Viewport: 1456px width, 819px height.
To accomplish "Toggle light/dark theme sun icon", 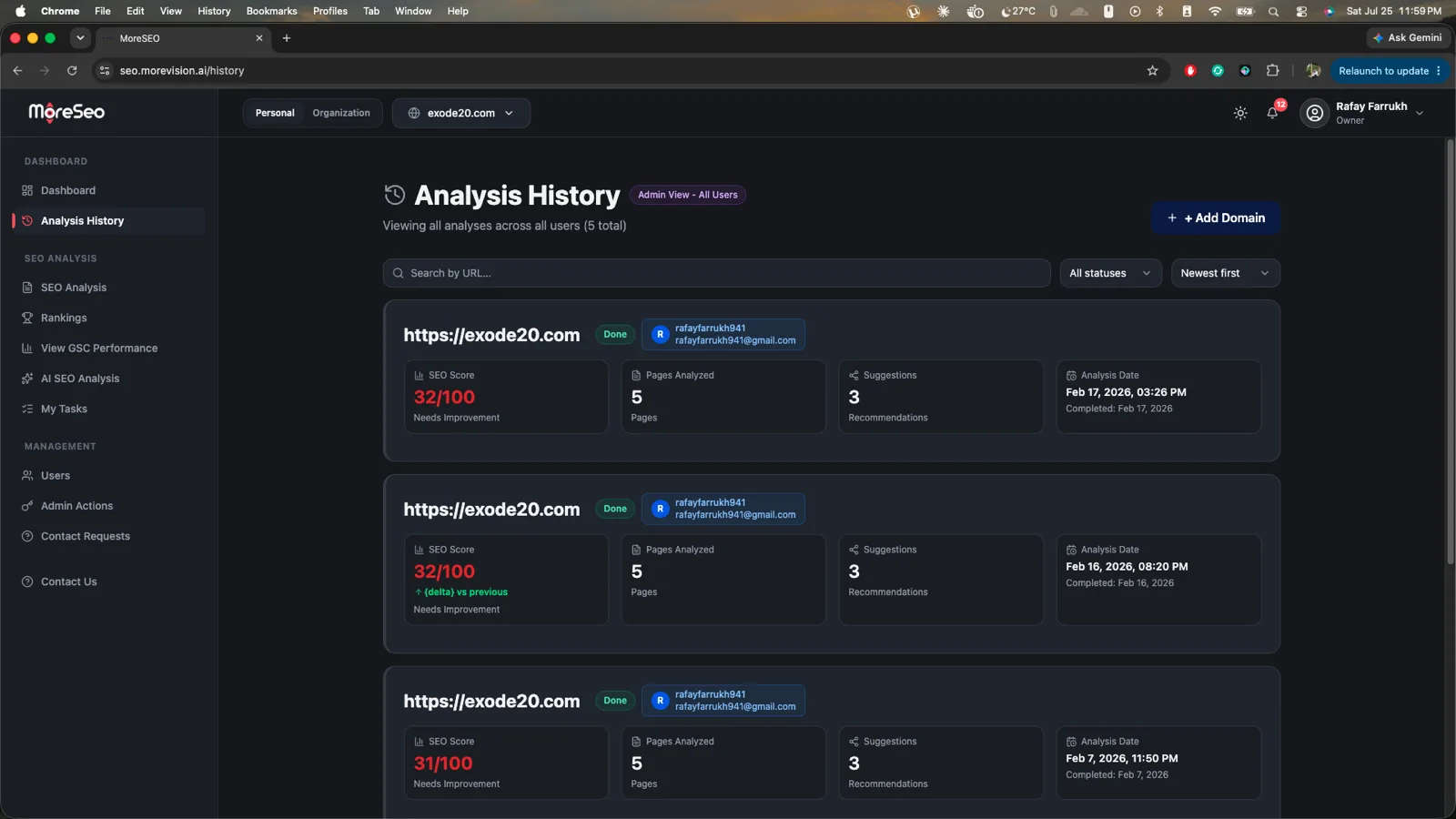I will tap(1240, 113).
